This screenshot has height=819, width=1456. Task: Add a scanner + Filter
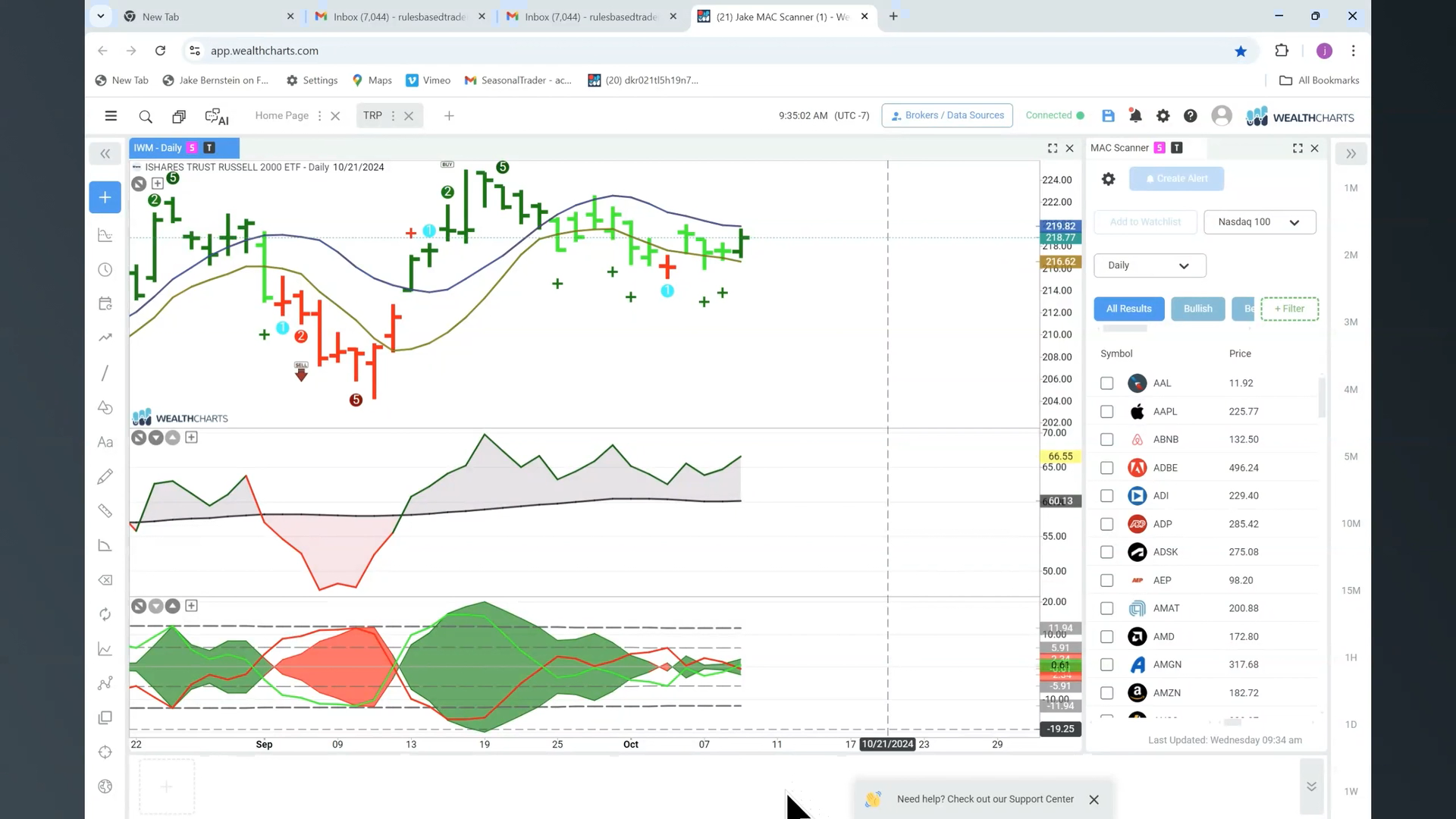(1289, 309)
